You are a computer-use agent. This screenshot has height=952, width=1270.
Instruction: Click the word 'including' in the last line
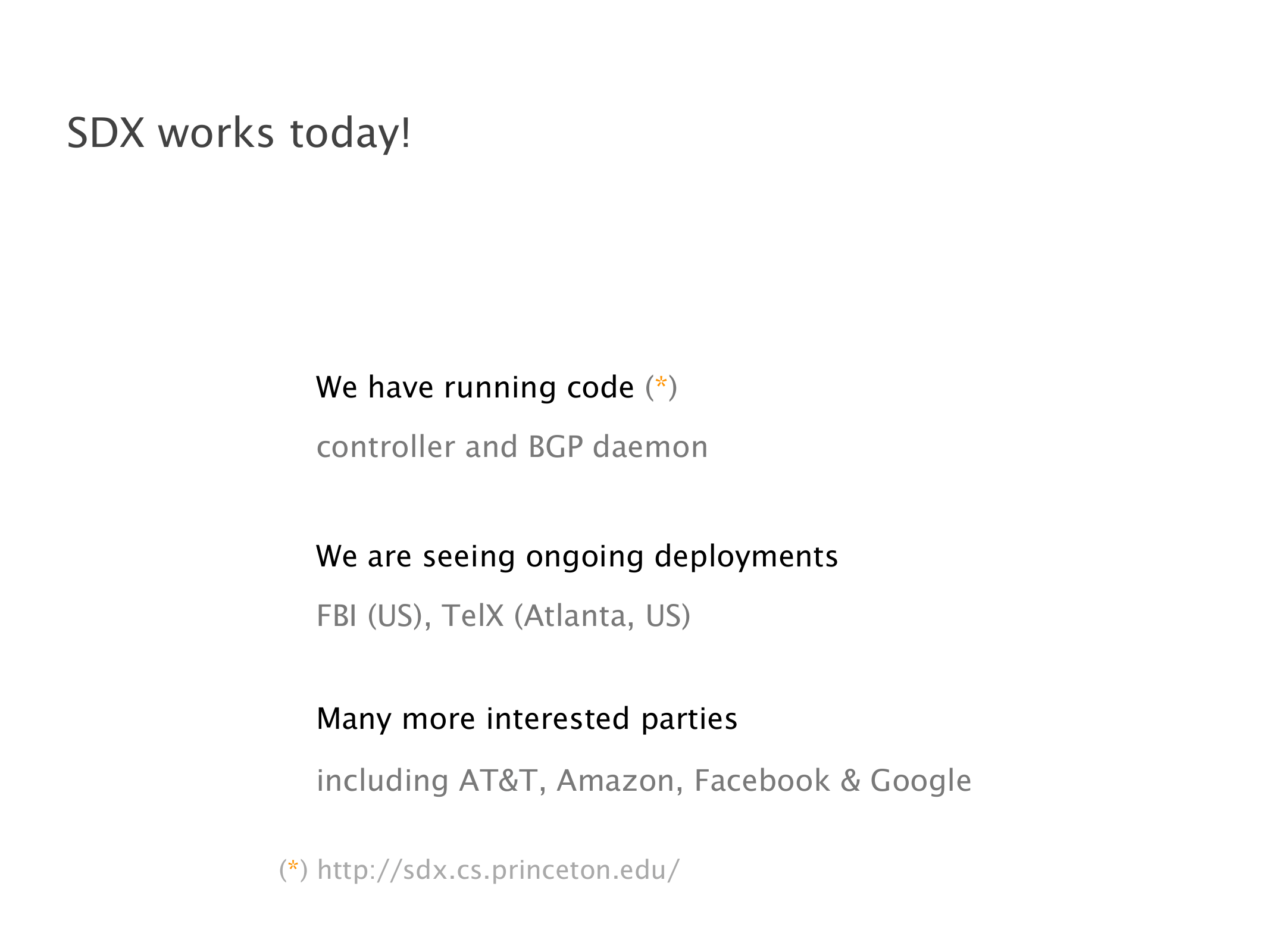point(382,781)
